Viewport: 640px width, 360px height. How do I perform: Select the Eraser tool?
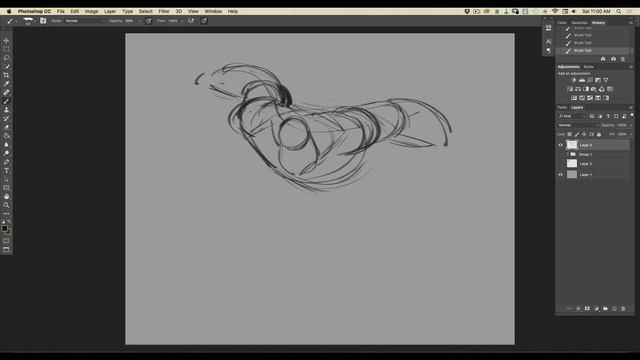click(x=6, y=127)
